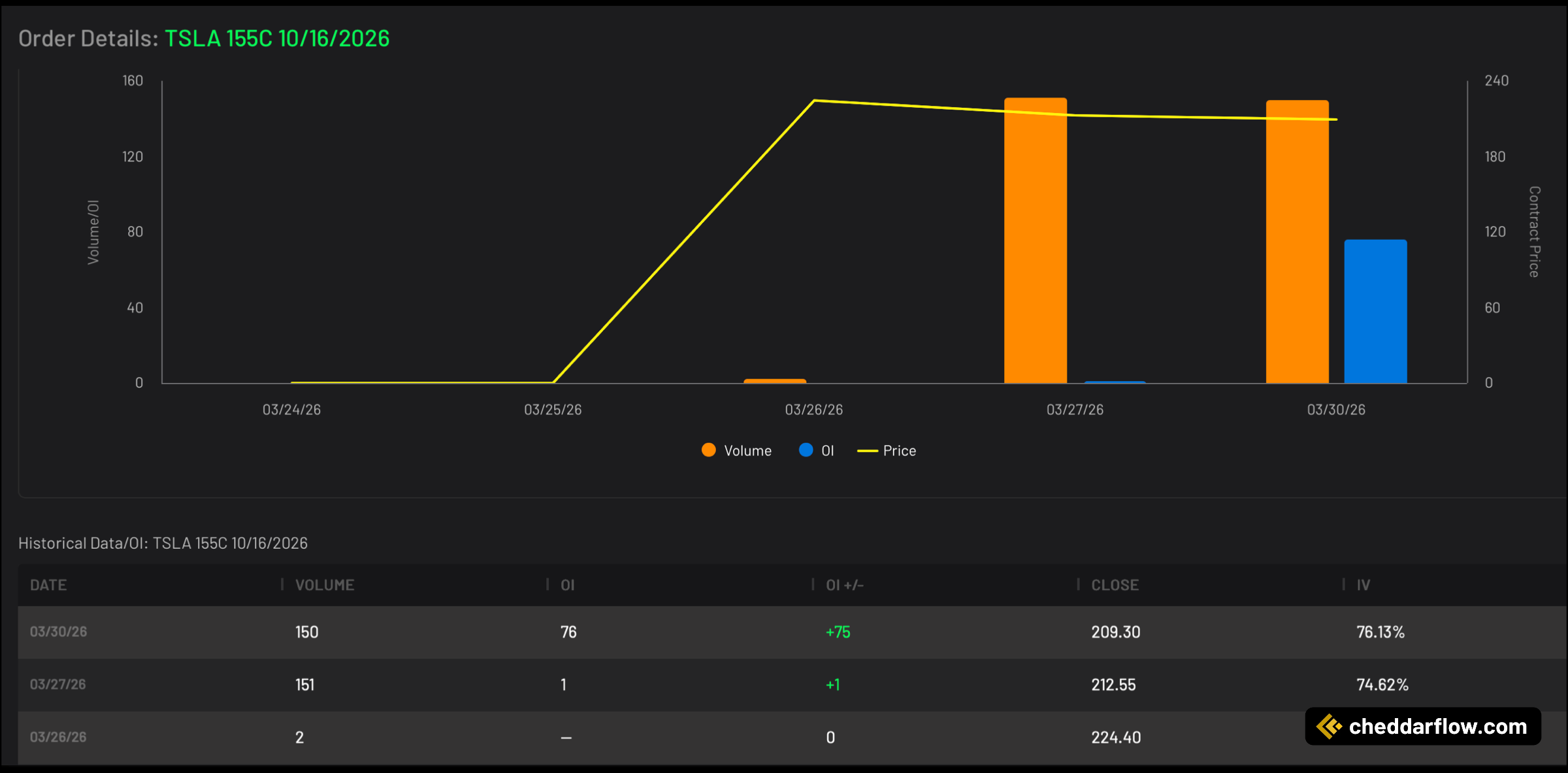Sort table by IV column header
Screen dimensions: 1568x773
(x=1364, y=585)
